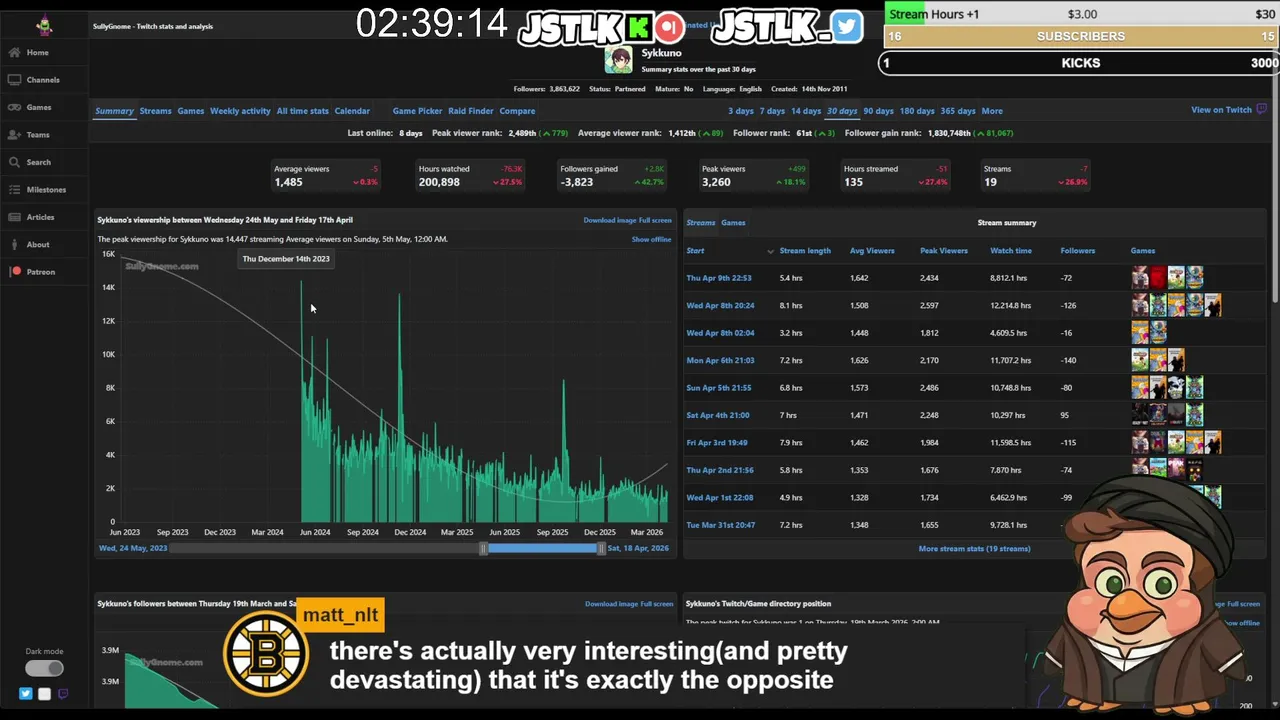Sort by the Followers column

click(1078, 251)
